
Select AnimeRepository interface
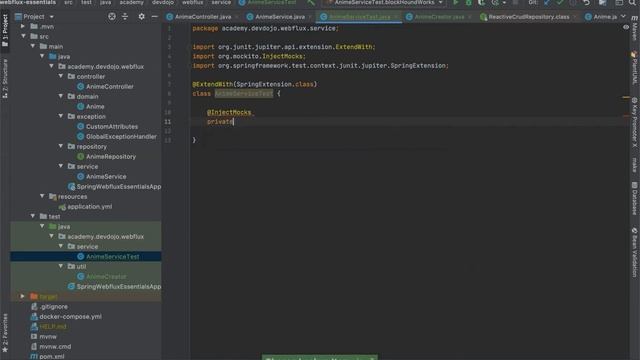[111, 156]
